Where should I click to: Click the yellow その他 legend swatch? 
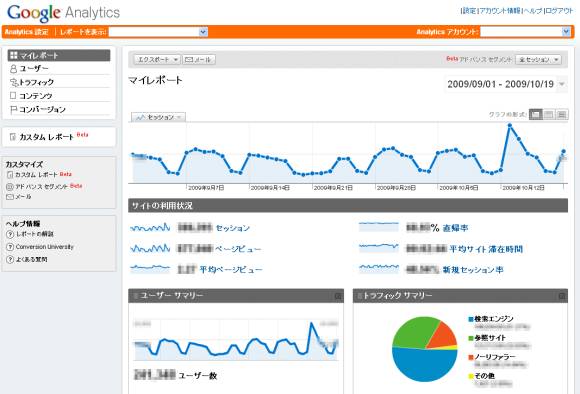471,376
